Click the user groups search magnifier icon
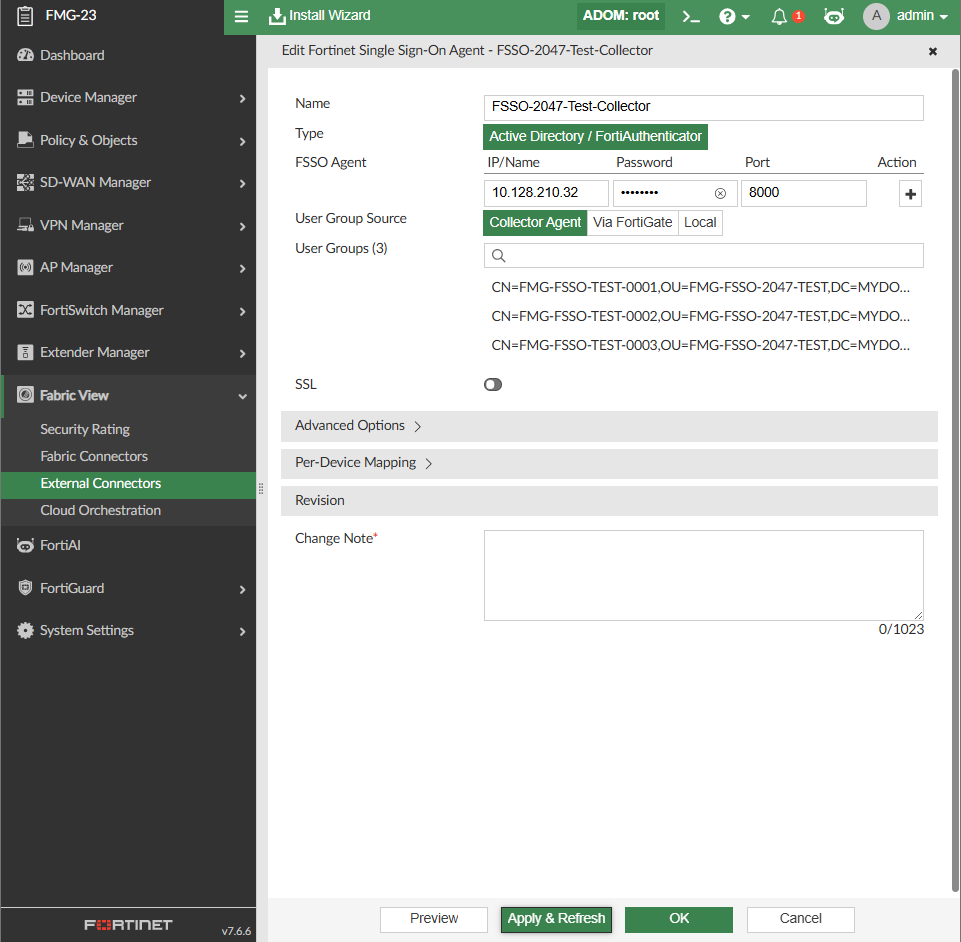Image resolution: width=961 pixels, height=942 pixels. coord(498,256)
